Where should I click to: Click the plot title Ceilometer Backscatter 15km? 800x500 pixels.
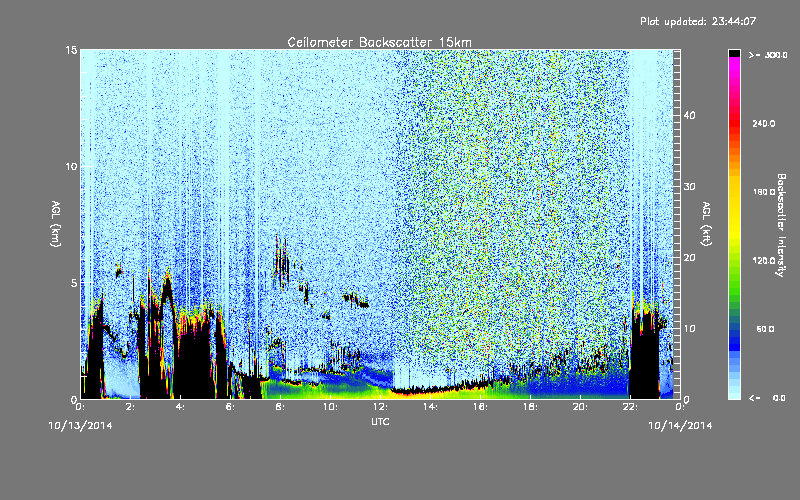point(379,42)
